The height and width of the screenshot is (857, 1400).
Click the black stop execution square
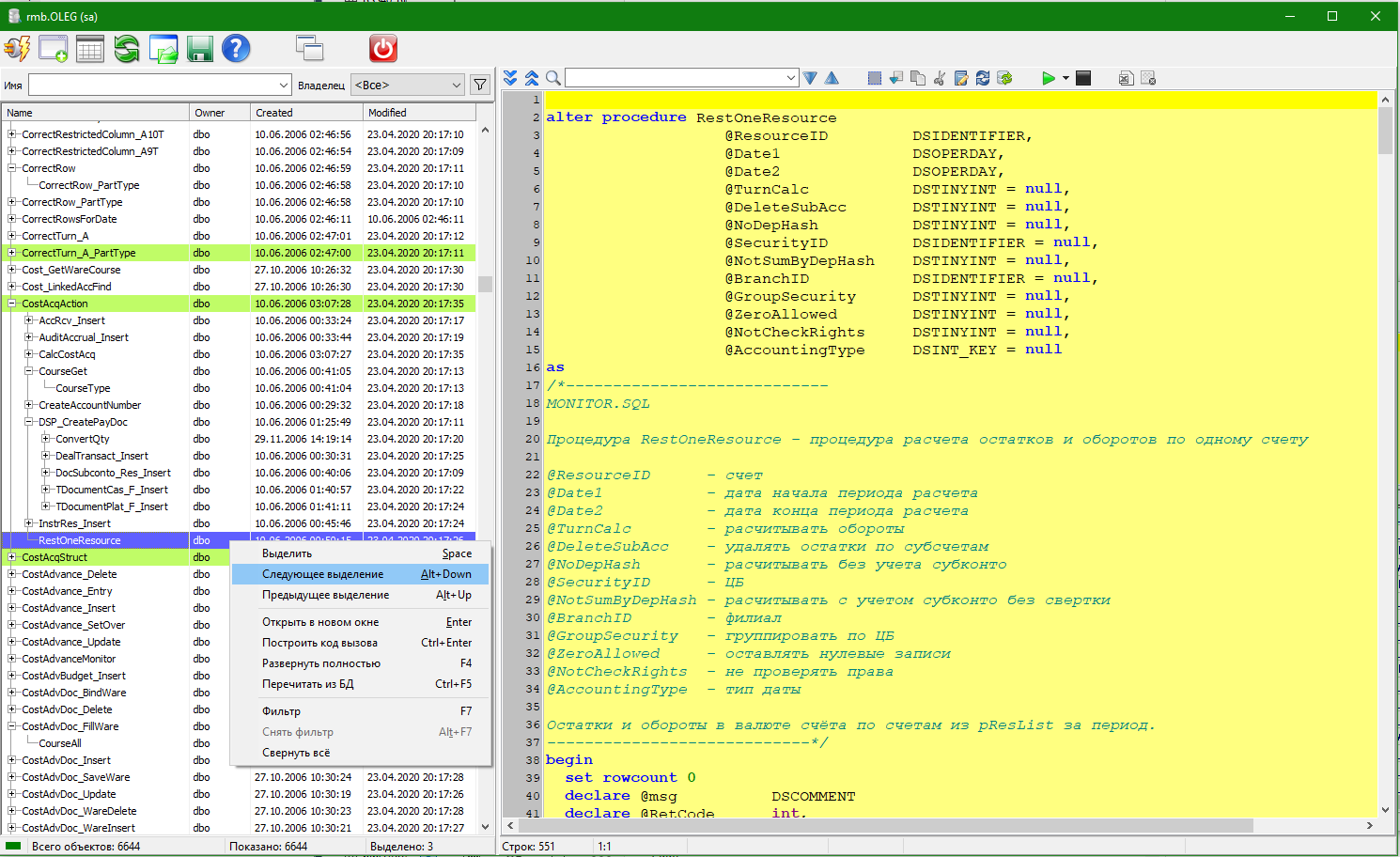click(x=1083, y=78)
